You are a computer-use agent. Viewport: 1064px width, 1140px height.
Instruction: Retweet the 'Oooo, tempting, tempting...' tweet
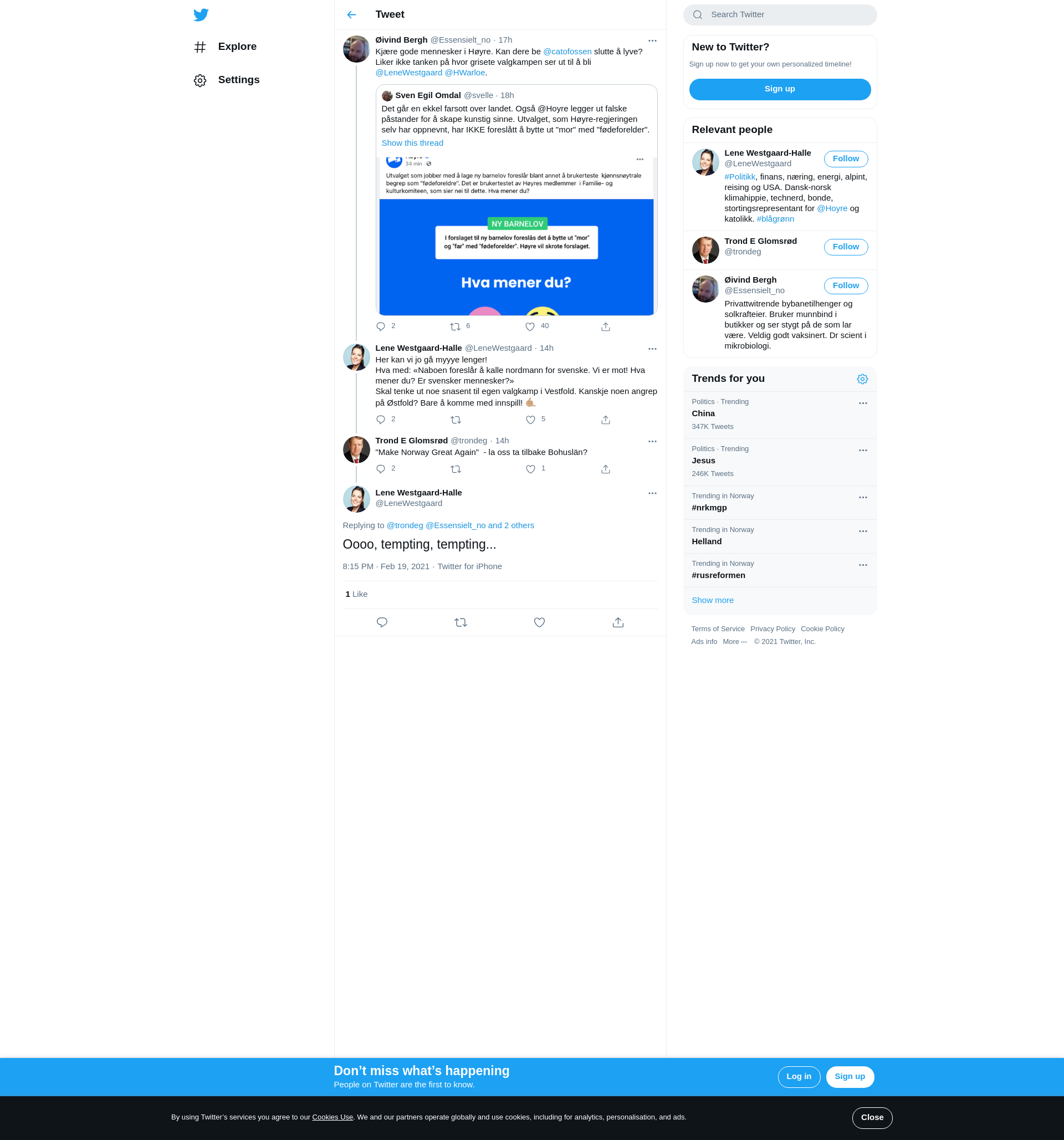[461, 622]
